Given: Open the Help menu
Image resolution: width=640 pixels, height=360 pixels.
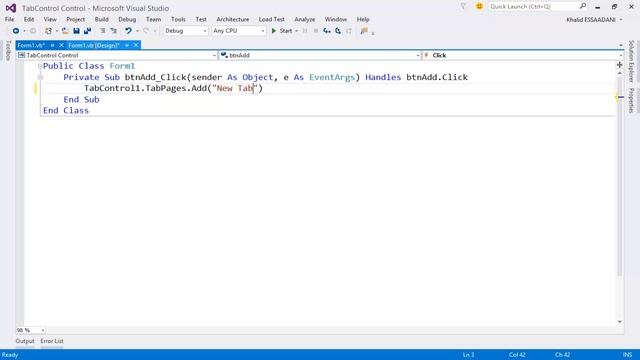Looking at the screenshot, I should pyautogui.click(x=363, y=19).
